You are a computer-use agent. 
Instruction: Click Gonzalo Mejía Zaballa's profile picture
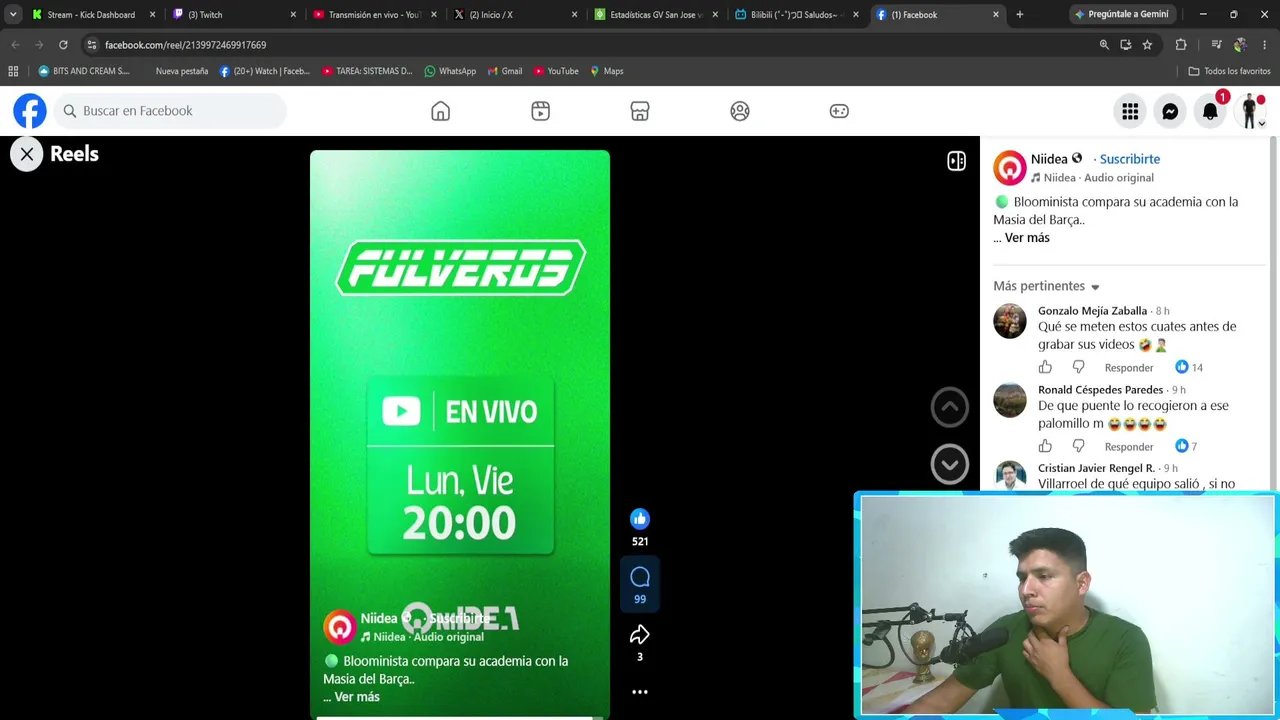(1010, 321)
